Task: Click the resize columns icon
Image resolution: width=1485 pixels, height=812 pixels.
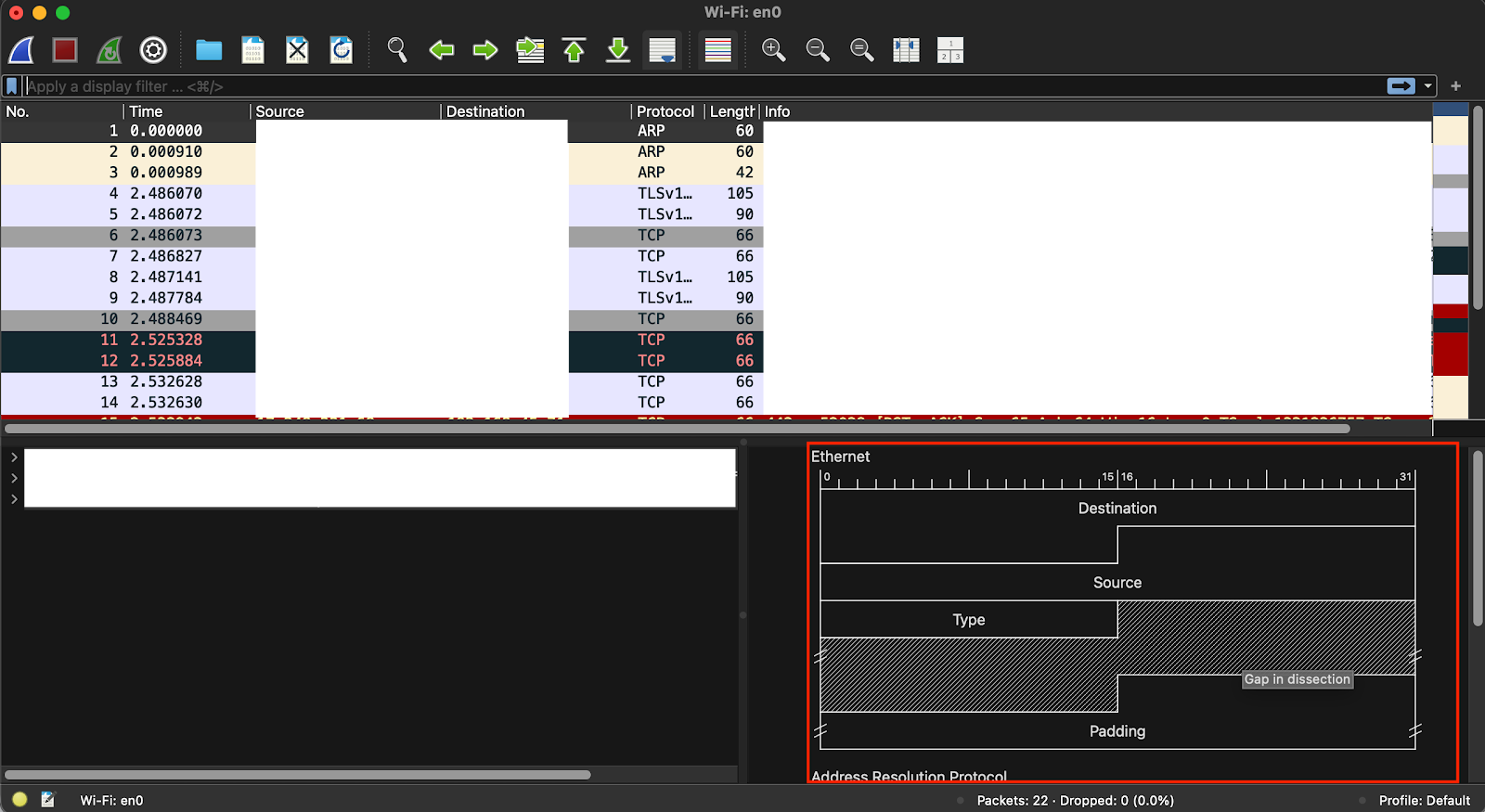Action: (x=906, y=50)
